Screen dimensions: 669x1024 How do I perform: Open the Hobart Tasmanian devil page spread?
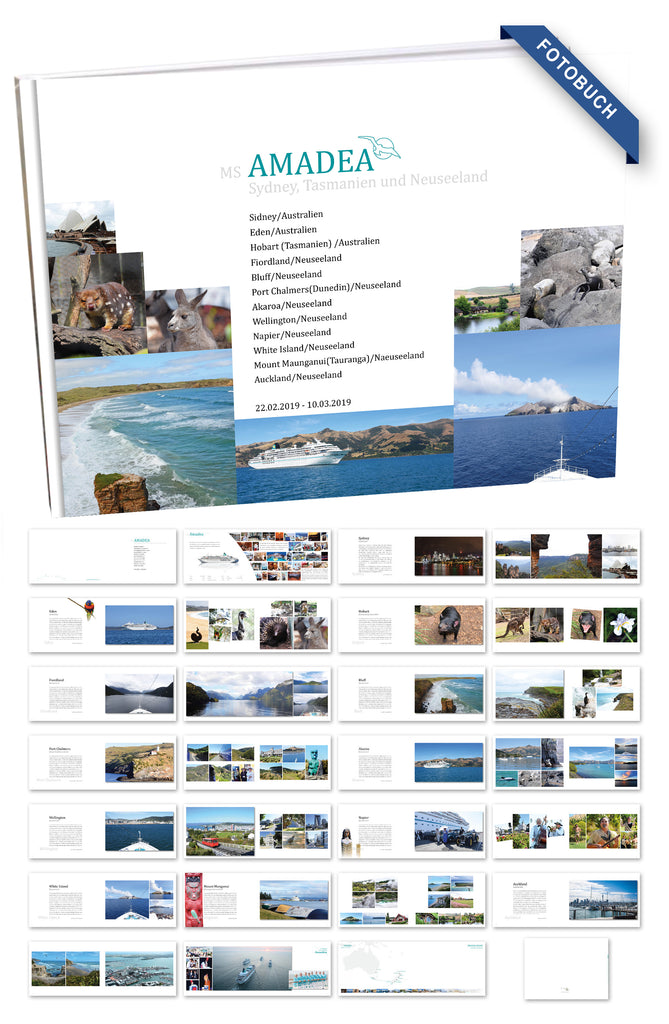click(411, 625)
